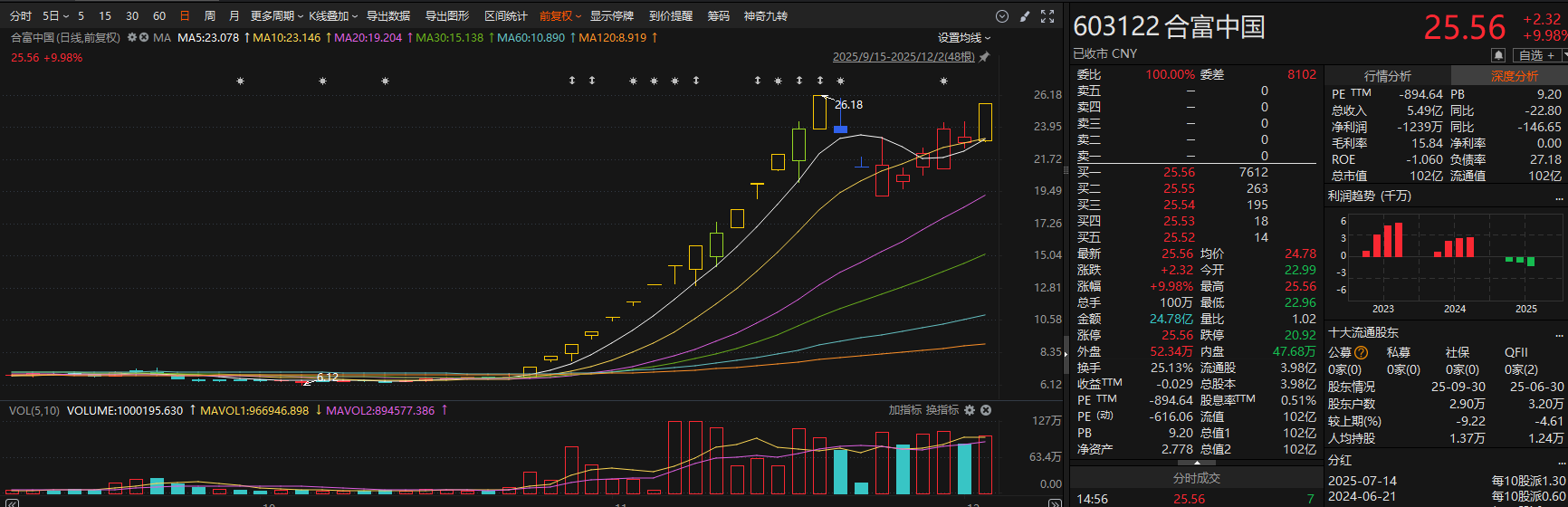
Task: Click the 导出数据 export data button
Action: point(388,16)
